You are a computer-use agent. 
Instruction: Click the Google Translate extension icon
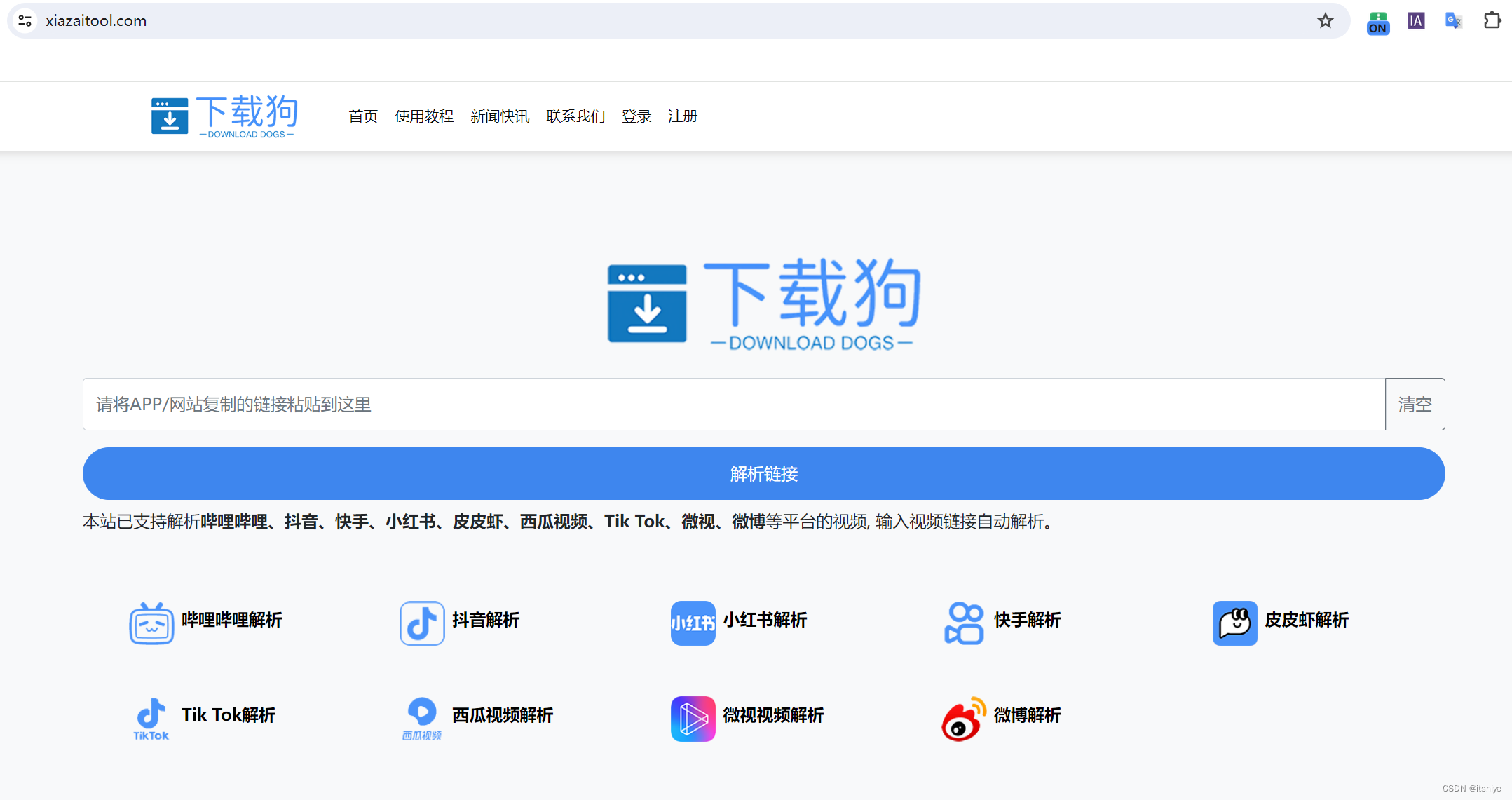coord(1454,21)
